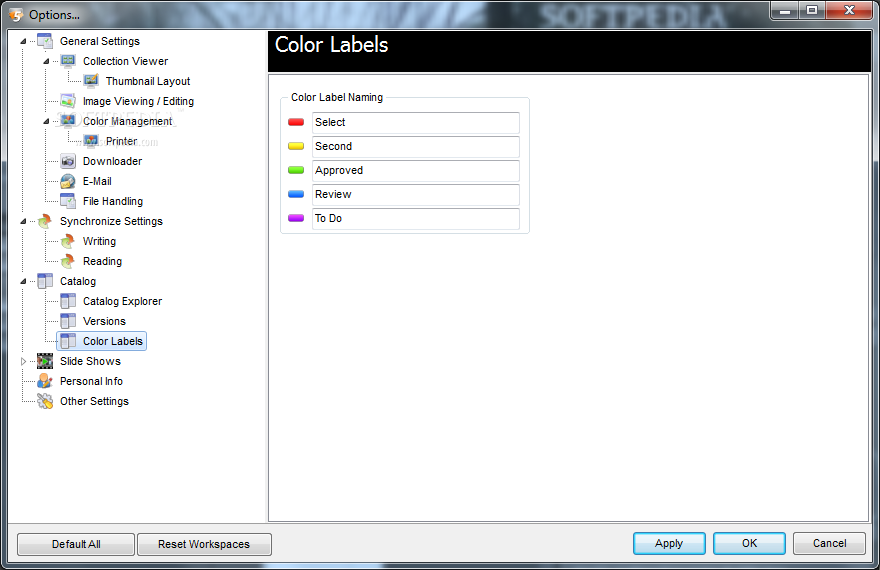Select Printer under Color Management
880x570 pixels.
(121, 141)
